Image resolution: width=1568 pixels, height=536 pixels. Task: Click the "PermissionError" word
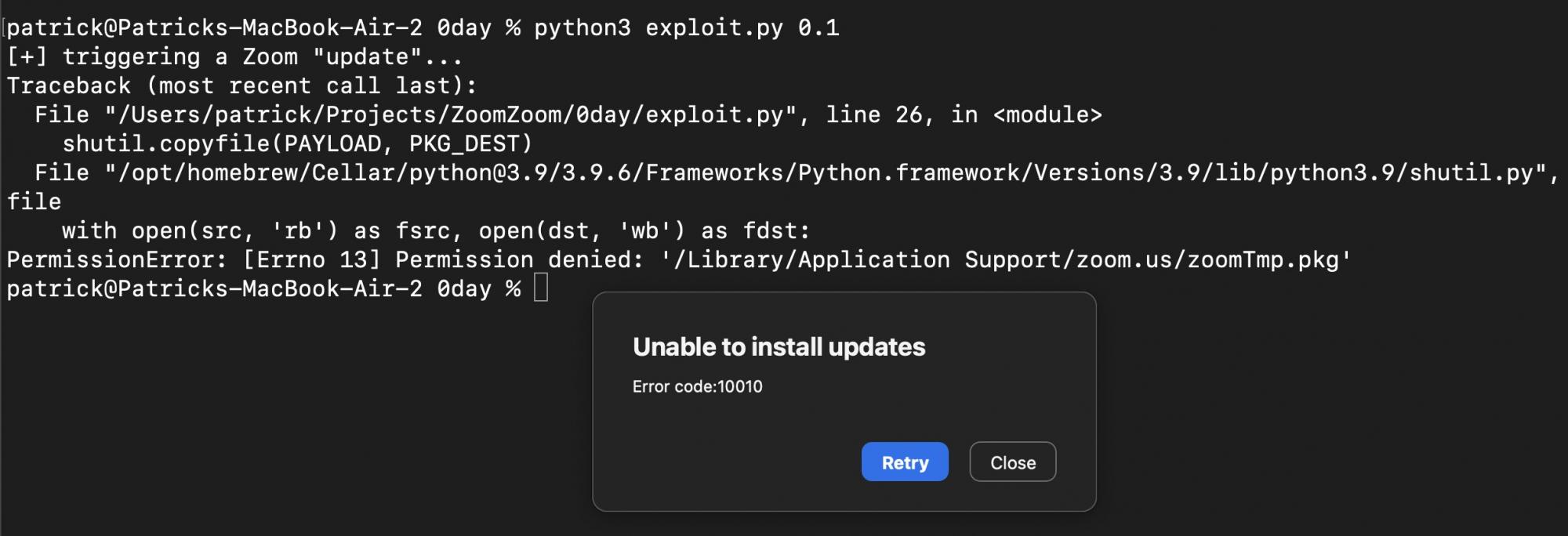(111, 260)
